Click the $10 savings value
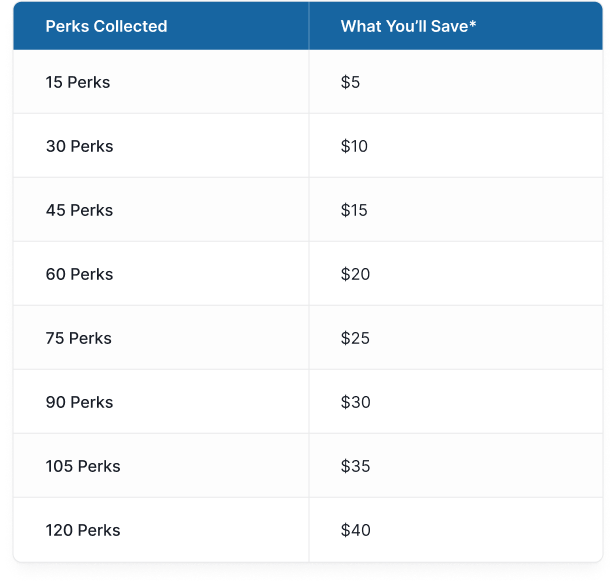 coord(354,146)
